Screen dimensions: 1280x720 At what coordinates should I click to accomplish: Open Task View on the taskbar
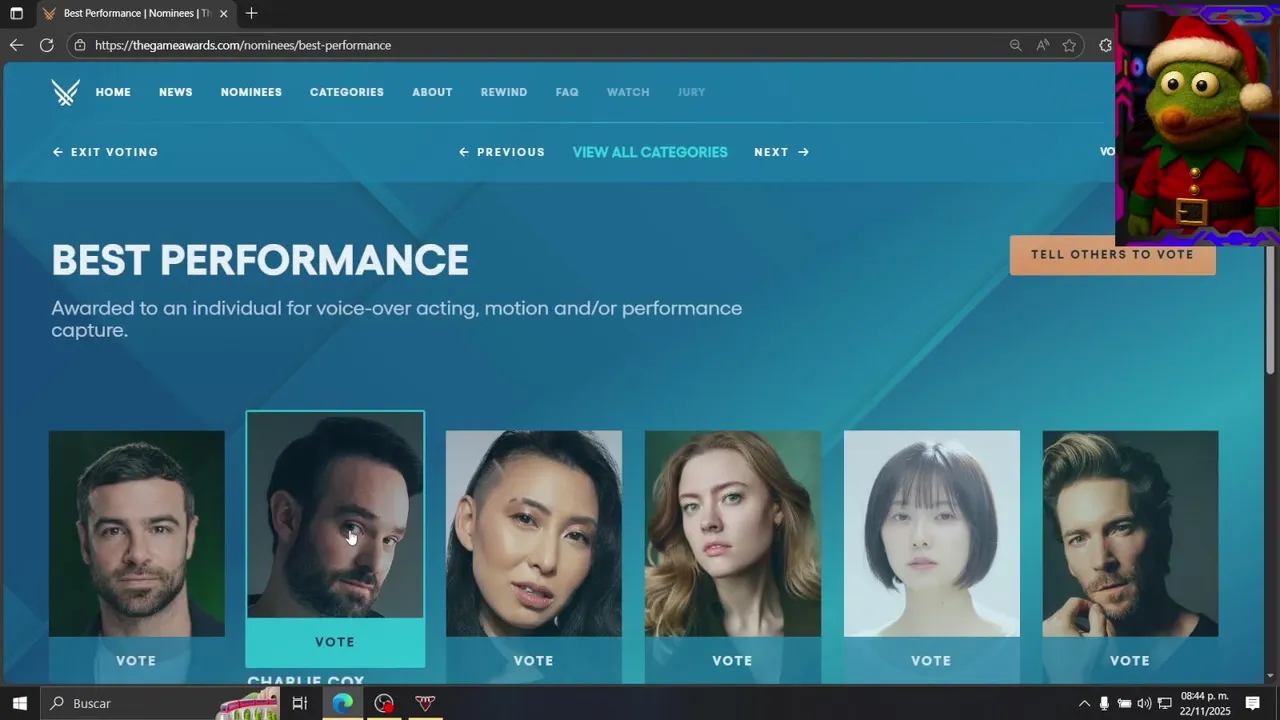point(299,703)
